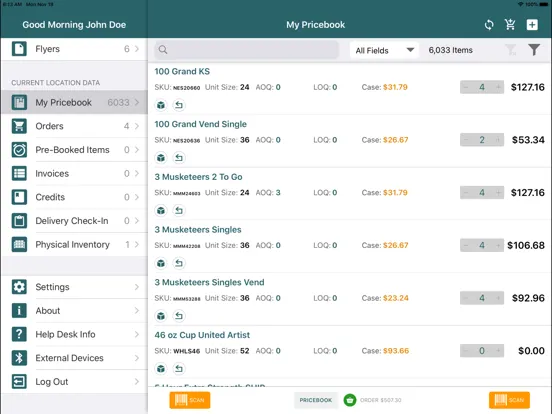Open the All Fields dropdown
This screenshot has height=414, width=552.
pos(384,50)
